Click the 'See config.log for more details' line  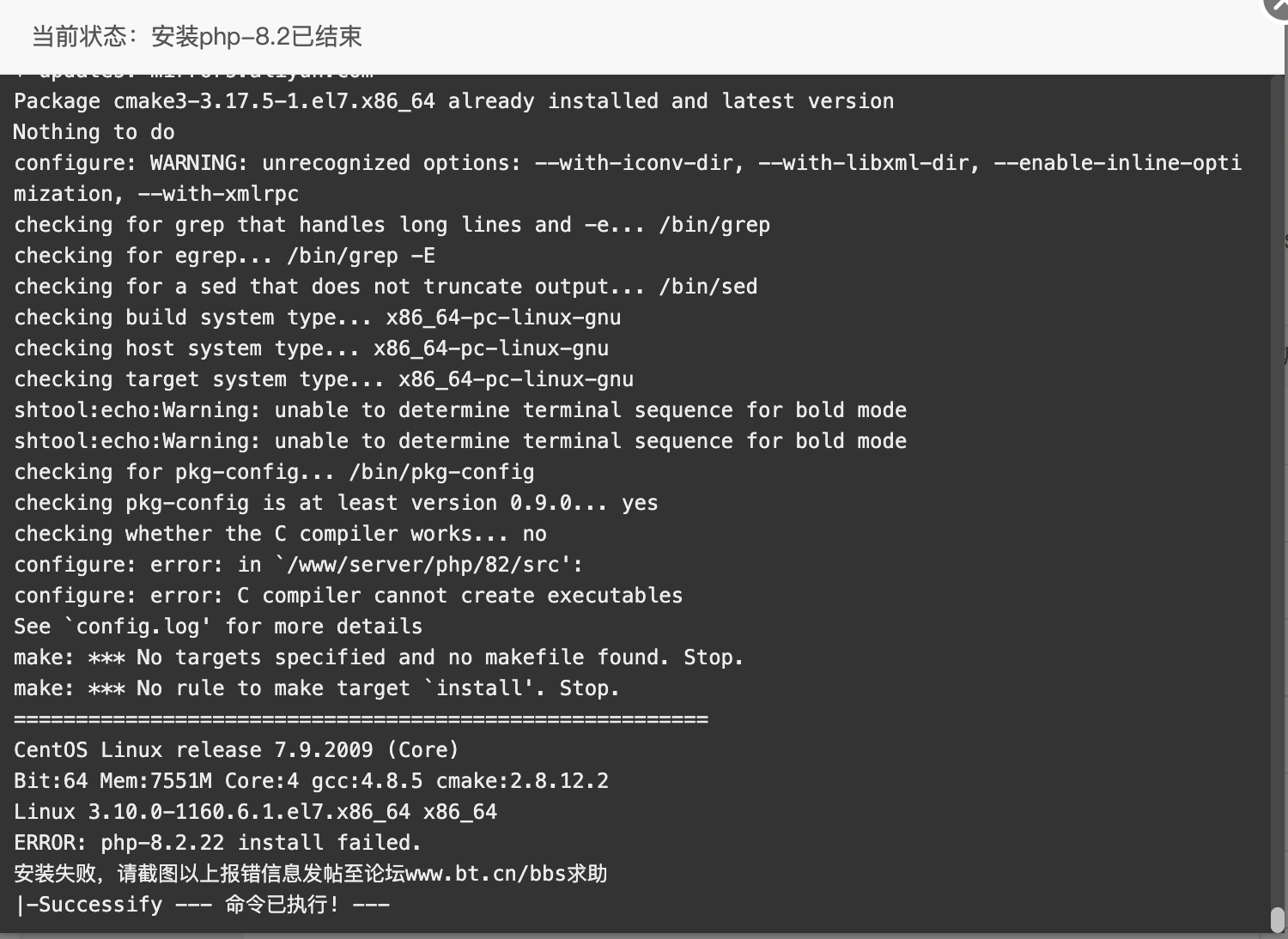point(218,627)
